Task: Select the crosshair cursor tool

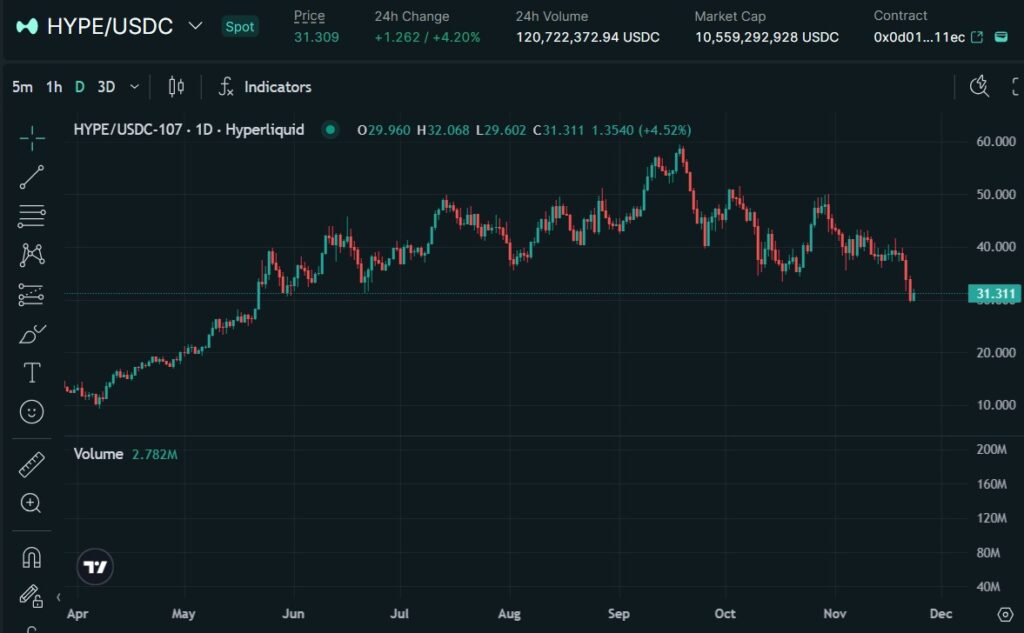Action: click(x=32, y=139)
